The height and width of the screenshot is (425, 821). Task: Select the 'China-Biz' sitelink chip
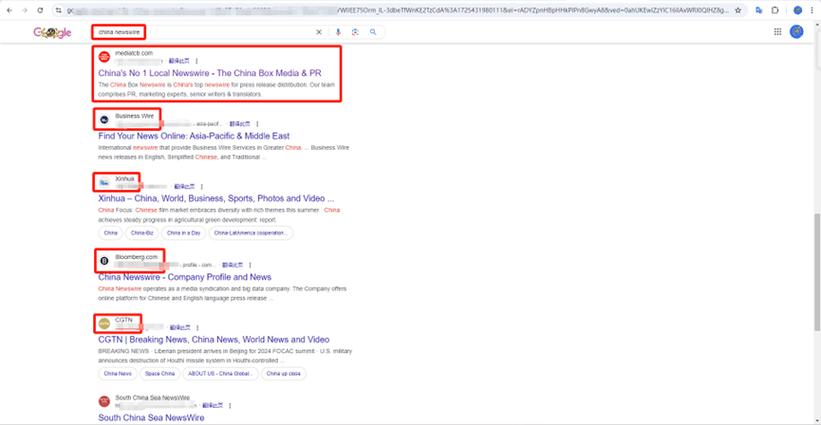(142, 233)
